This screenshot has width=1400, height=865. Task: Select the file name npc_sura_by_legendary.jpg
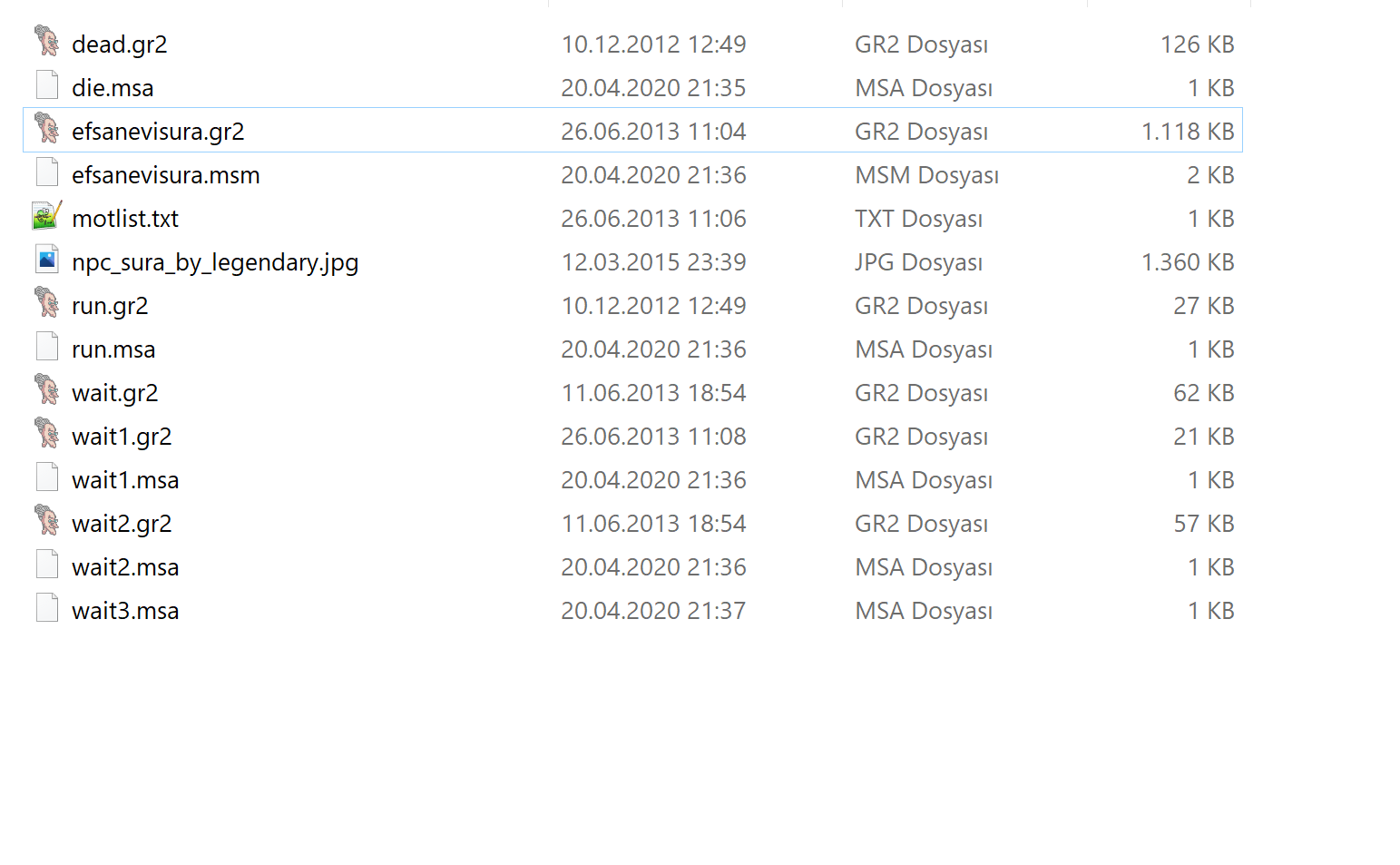coord(215,262)
